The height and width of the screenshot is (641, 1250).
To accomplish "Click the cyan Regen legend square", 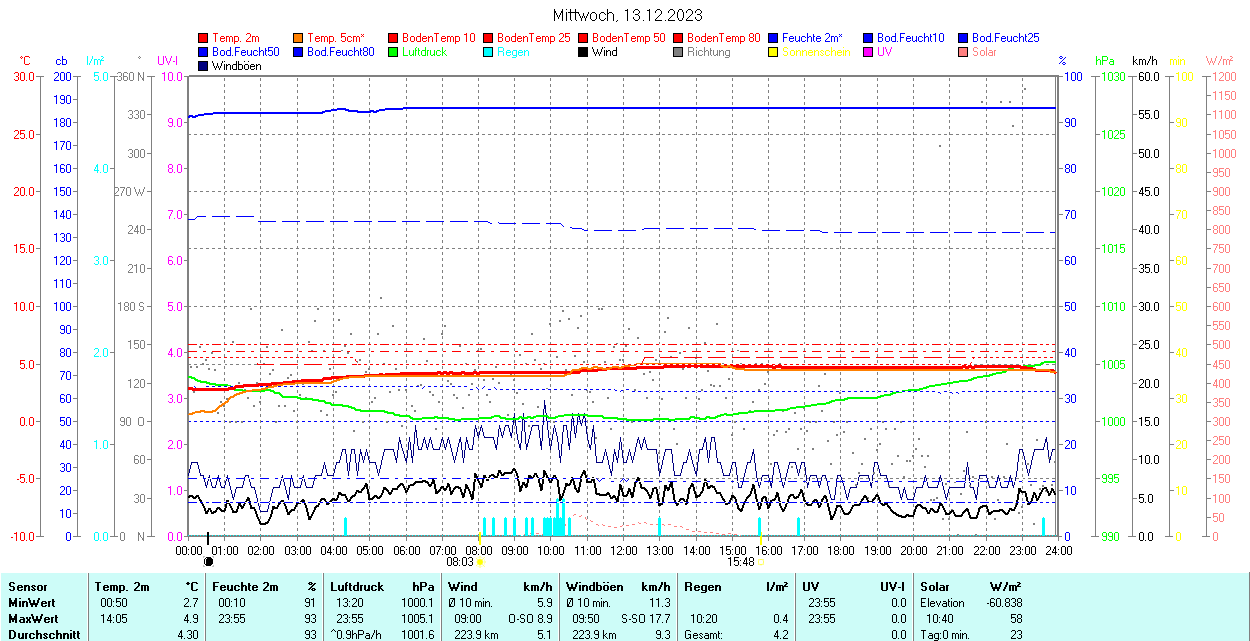I will click(489, 52).
